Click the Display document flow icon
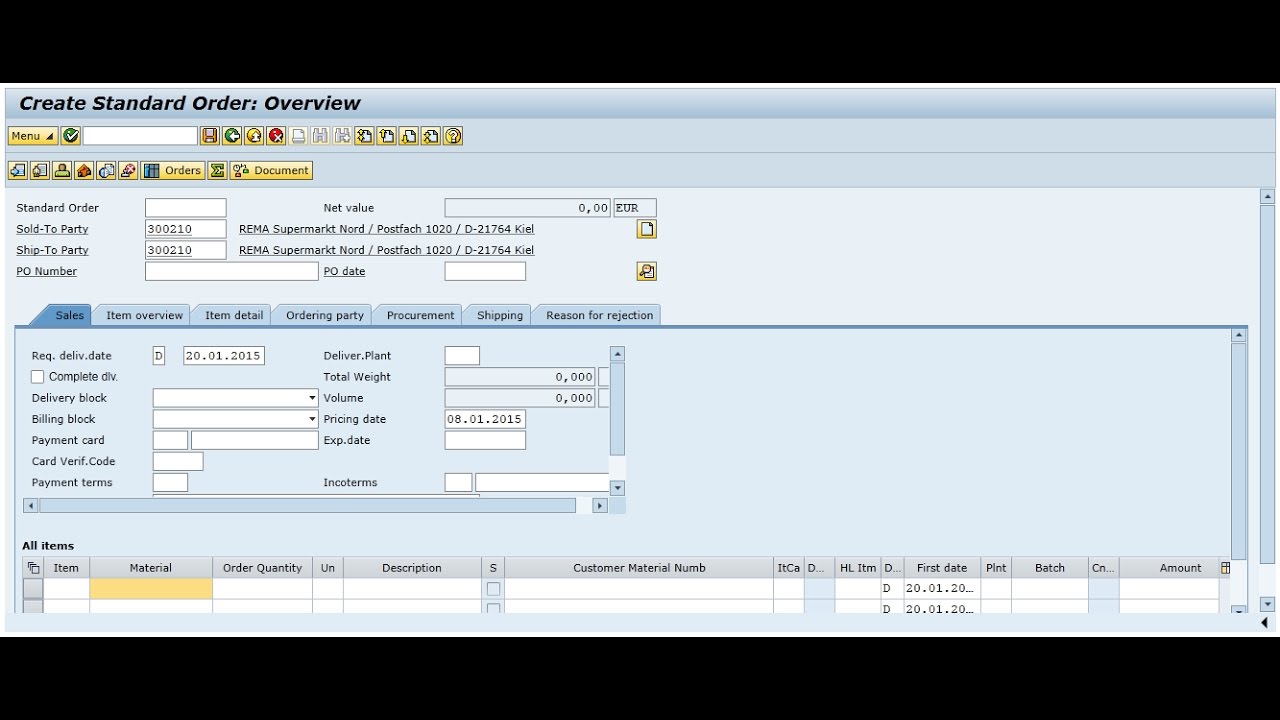Image resolution: width=1280 pixels, height=720 pixels. point(17,170)
